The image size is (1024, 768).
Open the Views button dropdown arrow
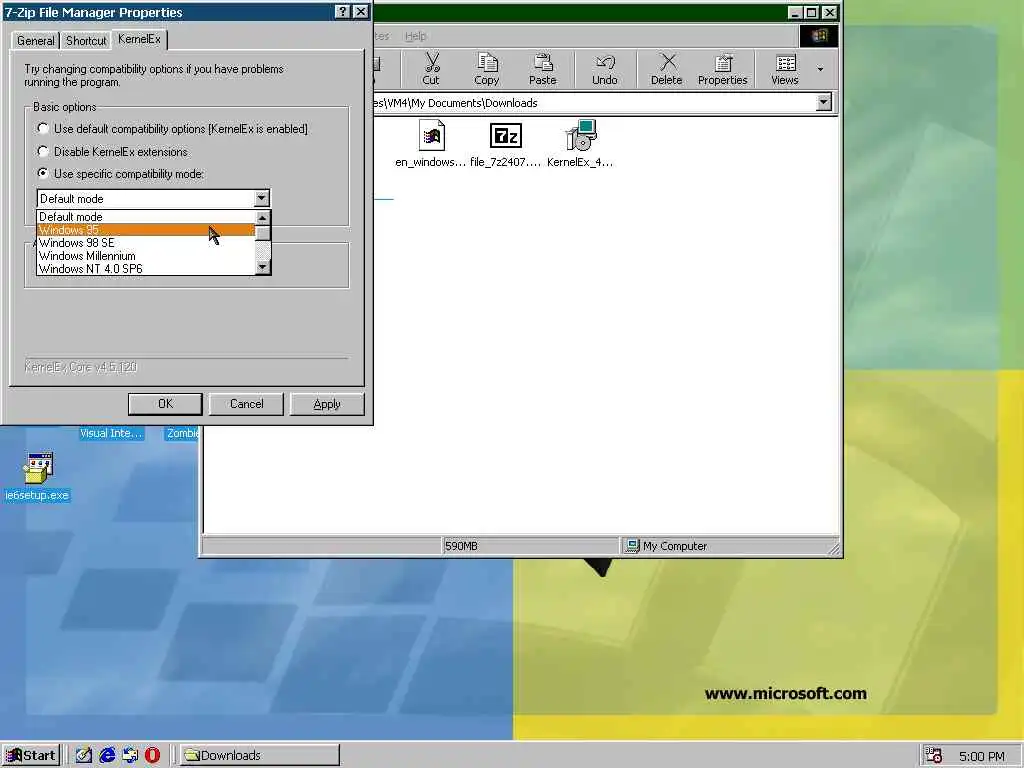click(x=820, y=69)
